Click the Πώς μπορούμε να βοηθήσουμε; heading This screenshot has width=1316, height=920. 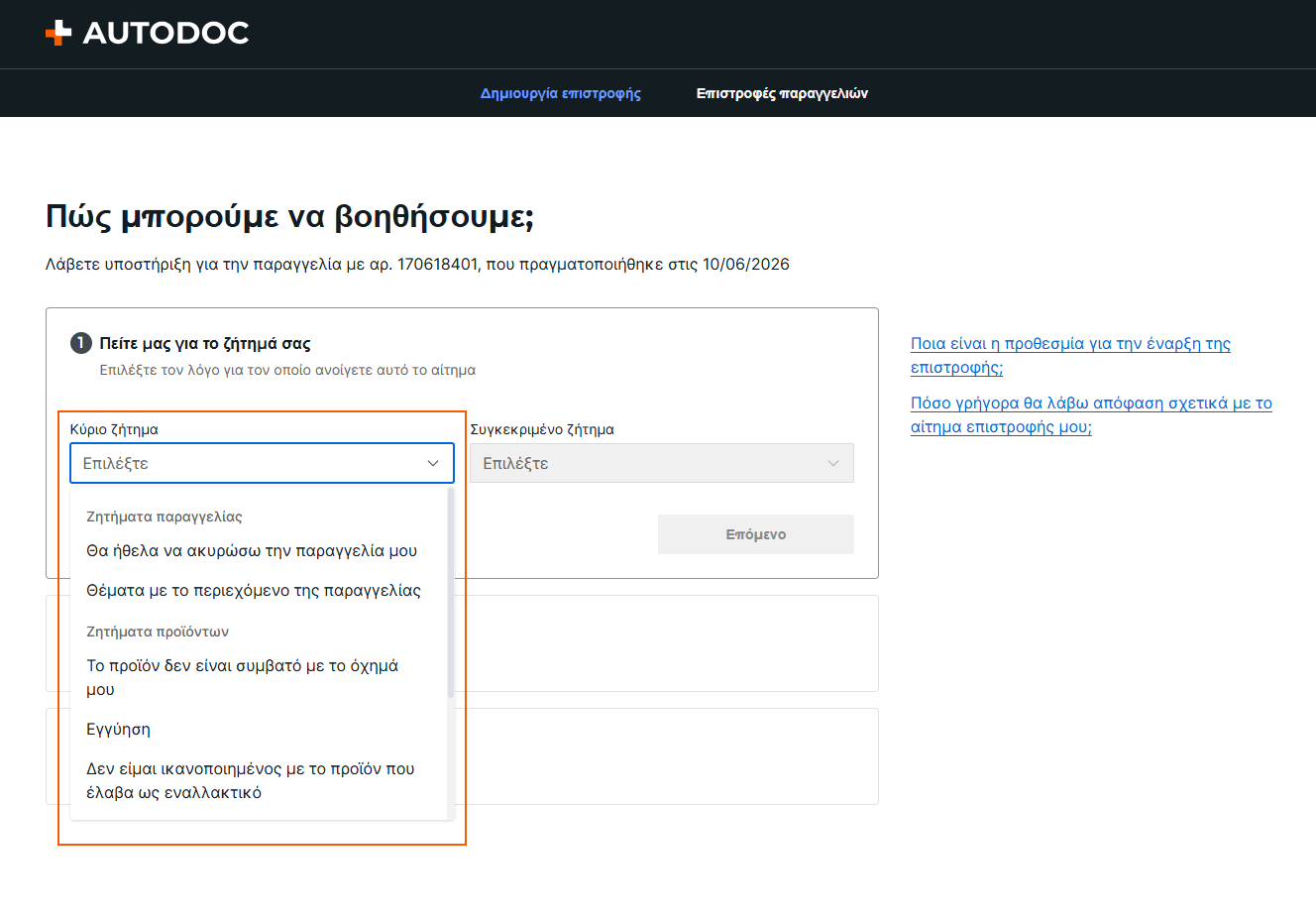289,216
